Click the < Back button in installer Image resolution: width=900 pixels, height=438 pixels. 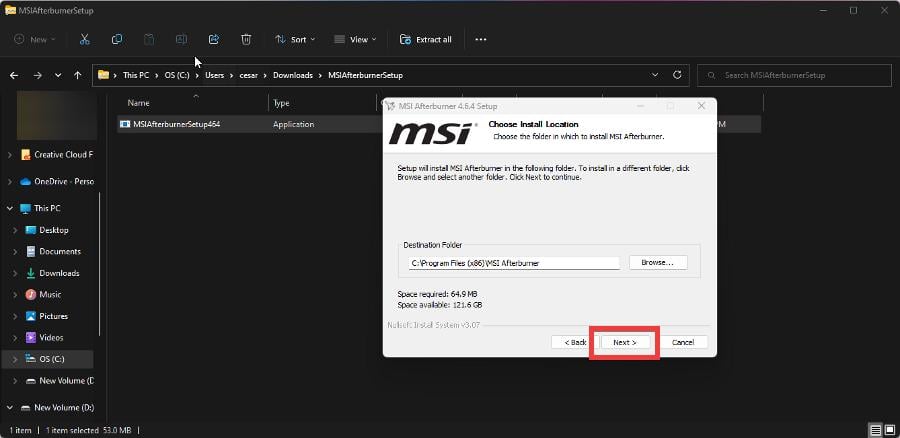575,342
